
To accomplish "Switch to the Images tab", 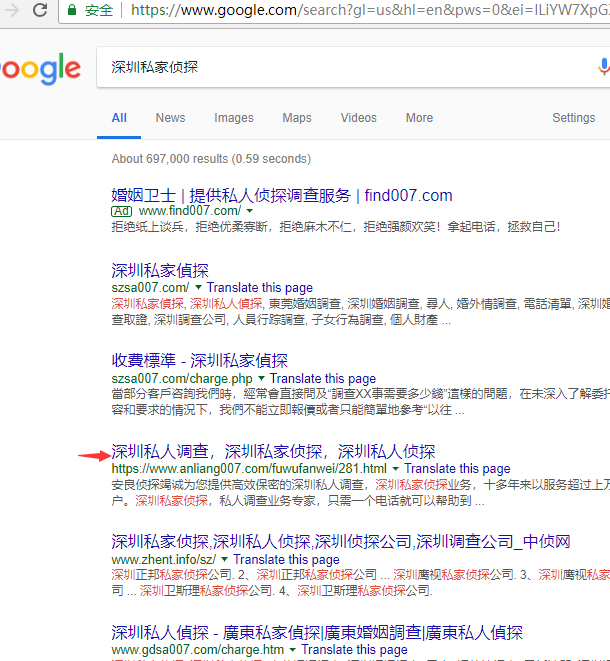I will (234, 118).
